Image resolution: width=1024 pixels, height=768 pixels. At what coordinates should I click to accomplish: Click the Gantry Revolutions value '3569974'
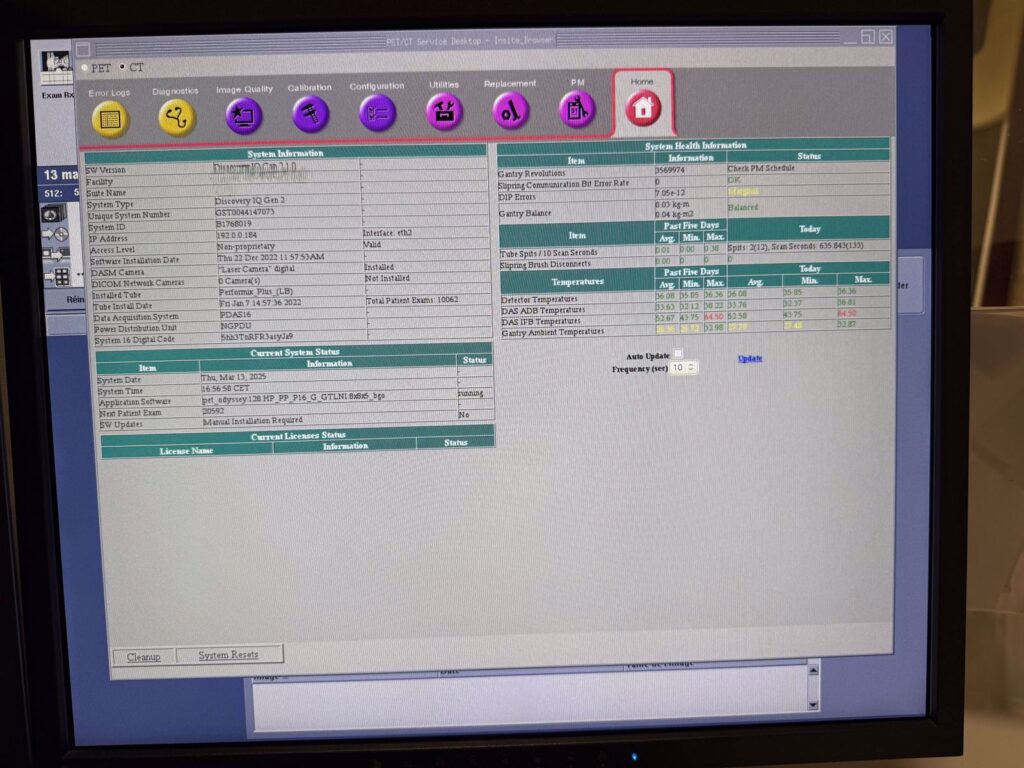click(x=670, y=170)
